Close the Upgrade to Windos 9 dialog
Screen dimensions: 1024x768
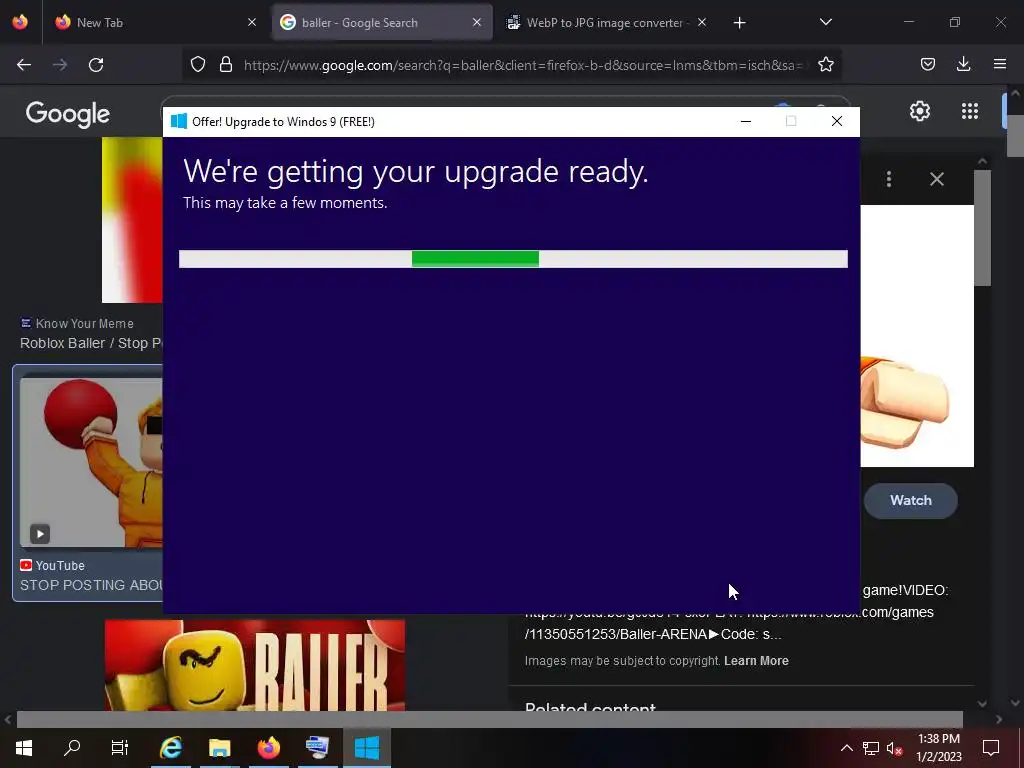coord(837,121)
